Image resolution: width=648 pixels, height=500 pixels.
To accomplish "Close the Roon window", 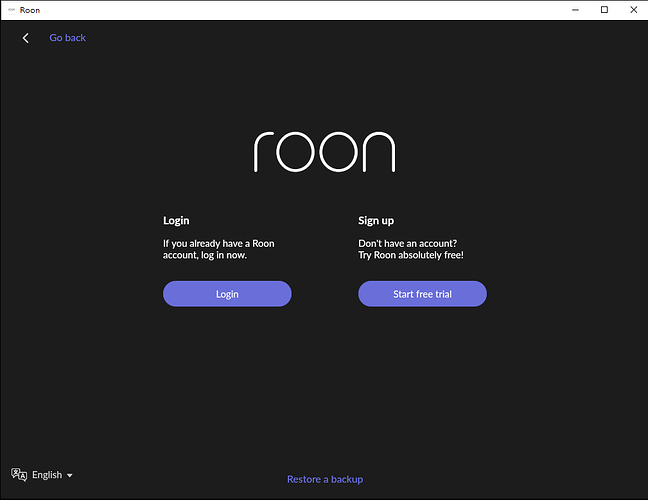I will [634, 10].
